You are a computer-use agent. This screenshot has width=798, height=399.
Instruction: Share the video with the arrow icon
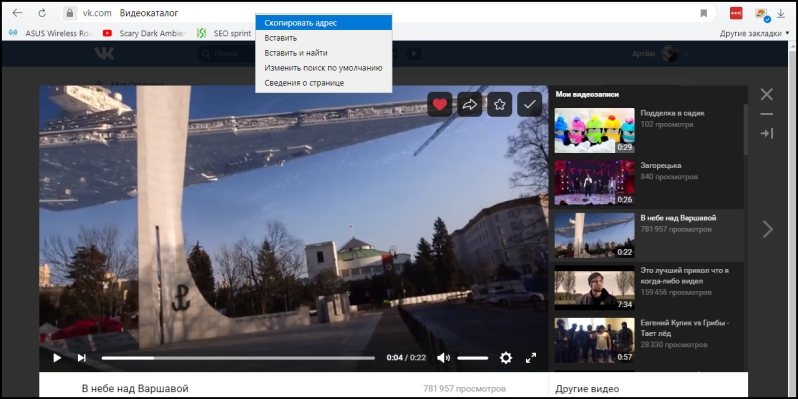click(x=470, y=104)
